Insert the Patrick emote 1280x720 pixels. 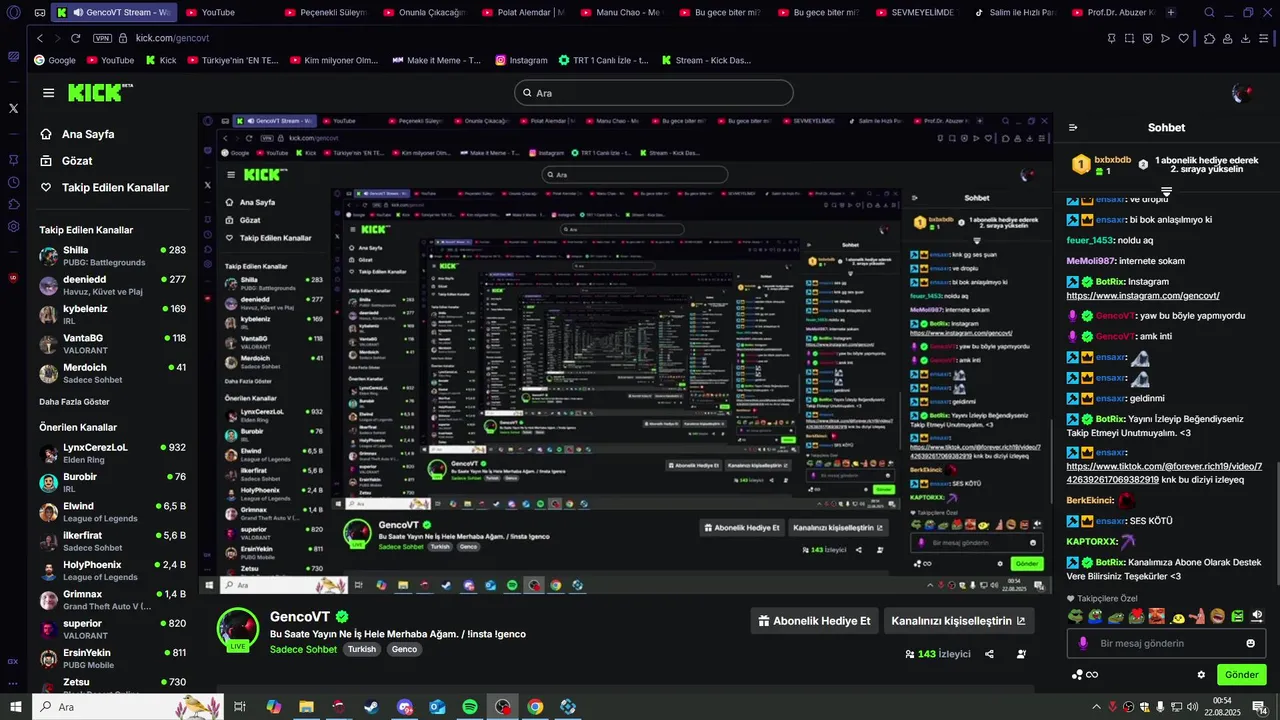click(x=1198, y=616)
